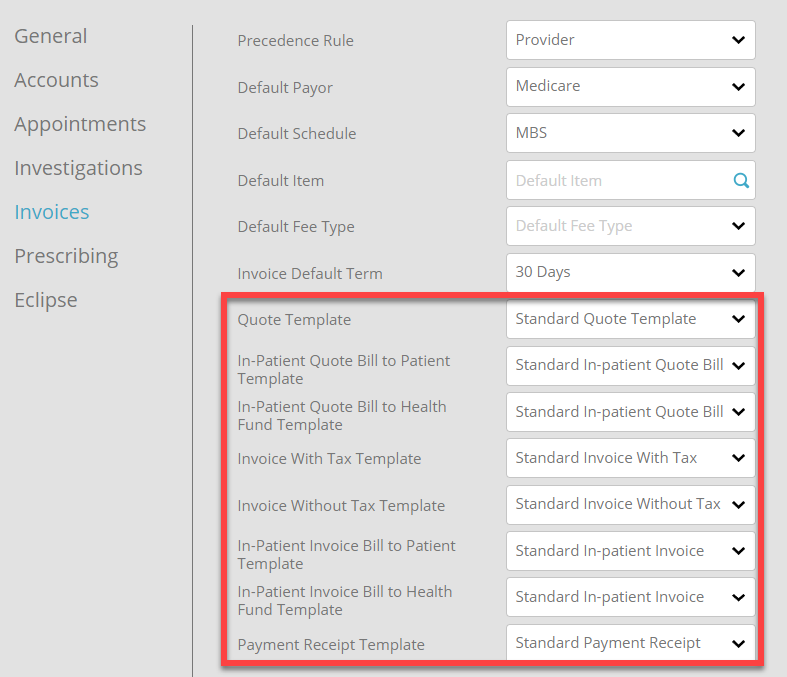Open In-Patient Invoice Bill to Health Fund dropdown
The width and height of the screenshot is (787, 677).
[630, 597]
